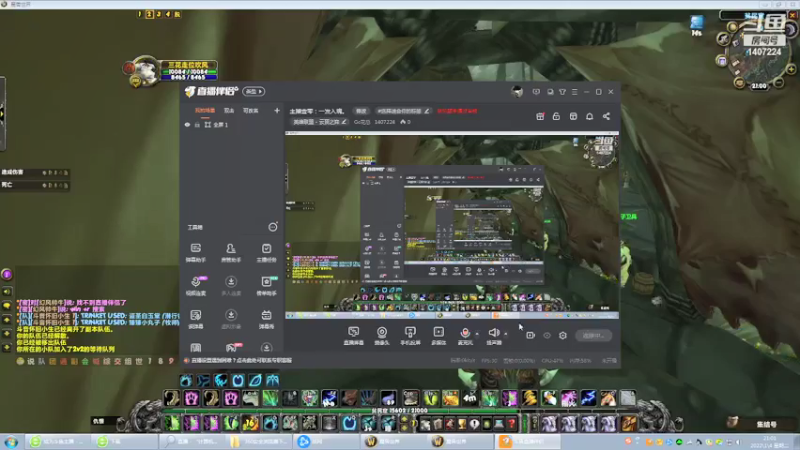Image resolution: width=800 pixels, height=450 pixels.
Task: Open the danmaku assistant tool in the toolbox
Action: point(195,253)
